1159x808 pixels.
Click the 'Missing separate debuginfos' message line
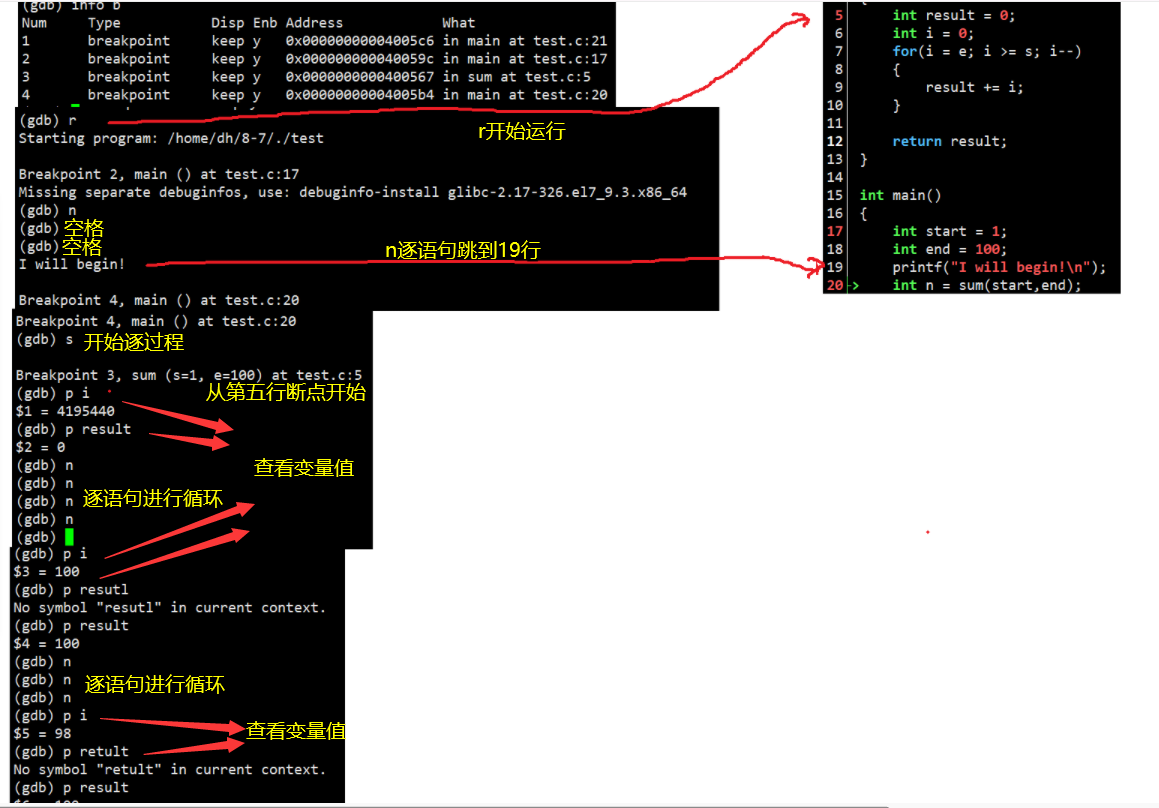coord(353,192)
